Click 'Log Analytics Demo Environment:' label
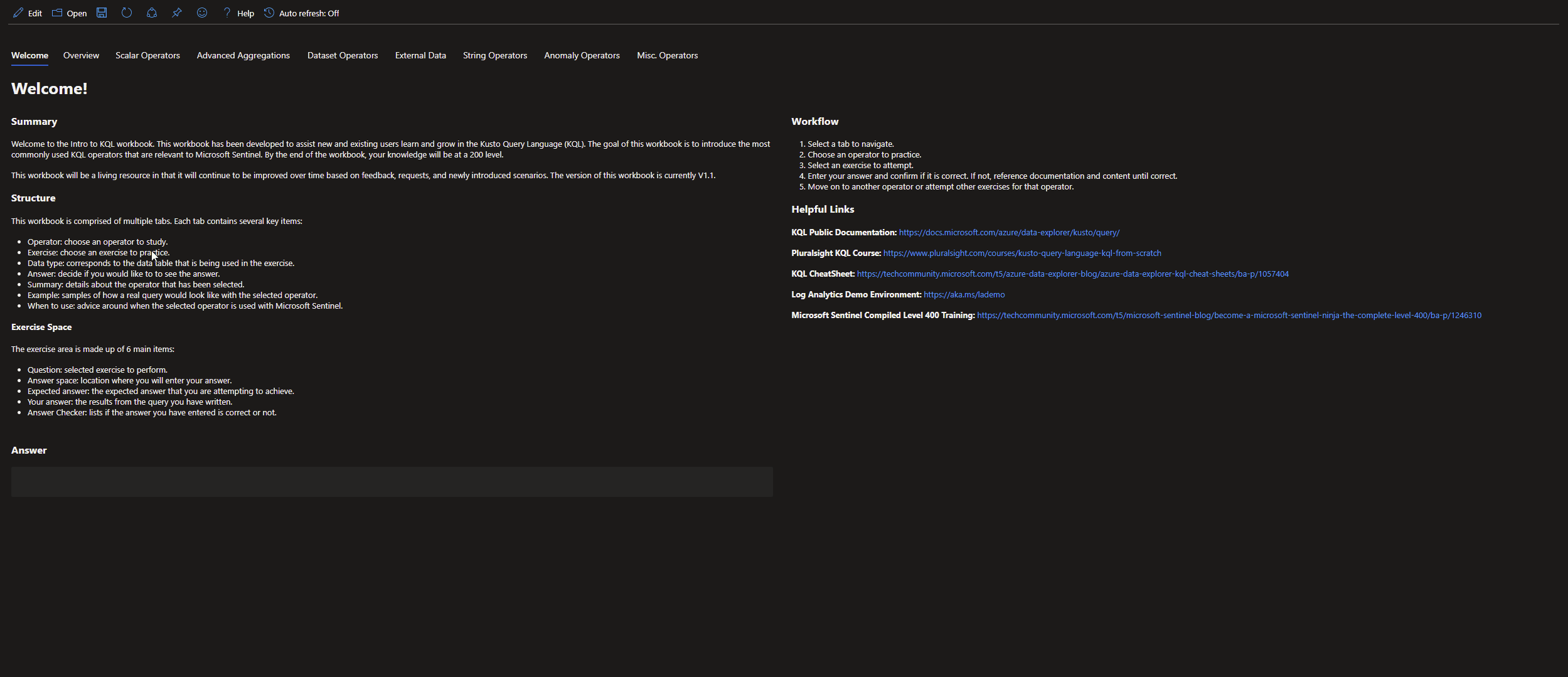Image resolution: width=1568 pixels, height=677 pixels. point(856,295)
